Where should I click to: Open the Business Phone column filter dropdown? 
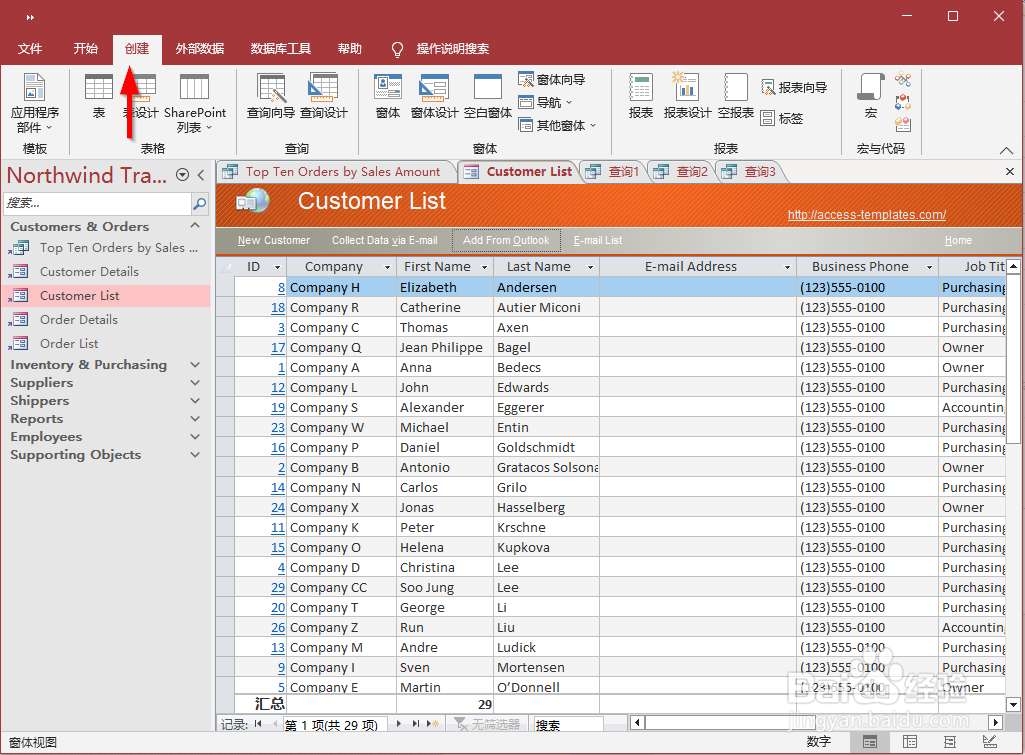click(929, 267)
